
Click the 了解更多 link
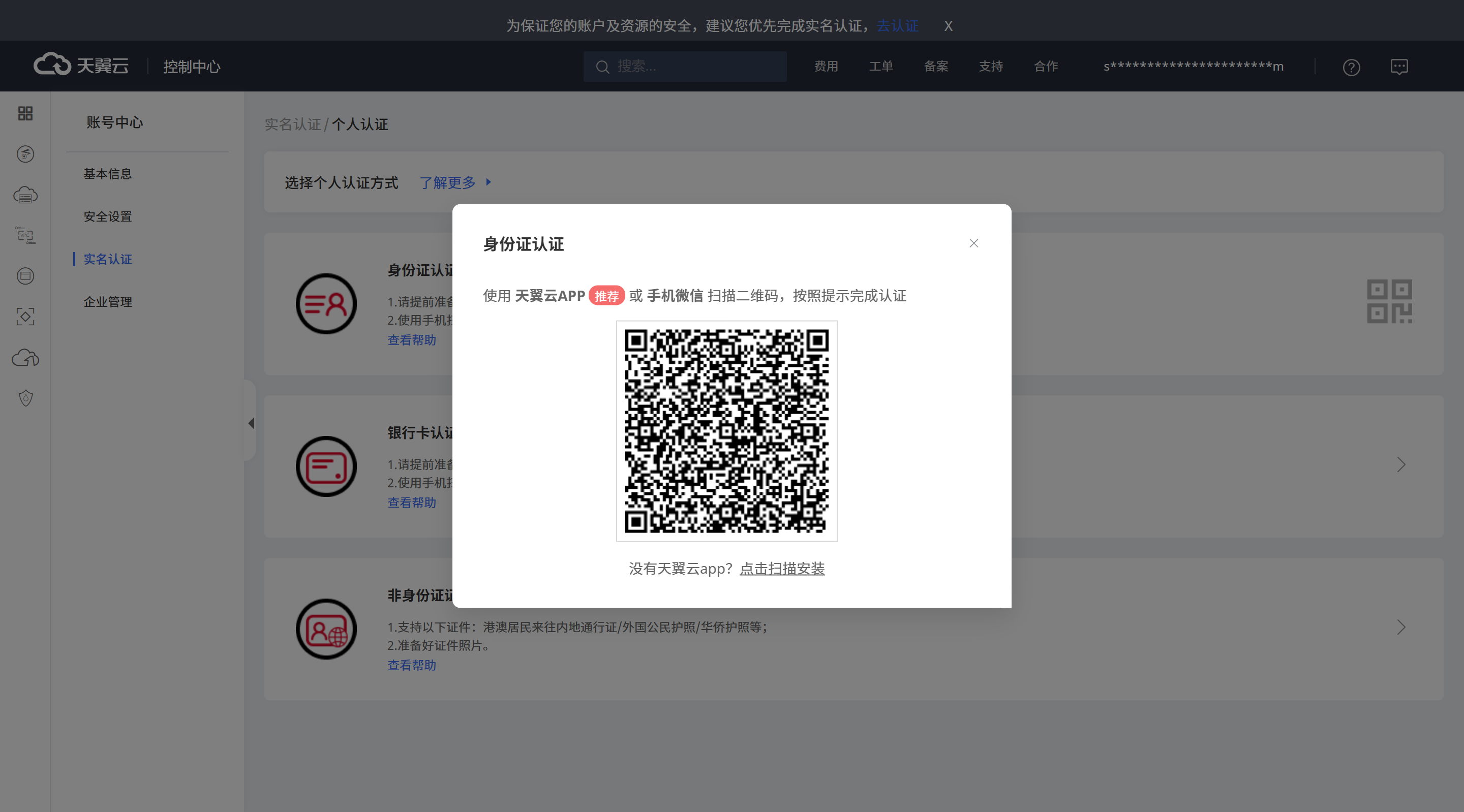[447, 183]
